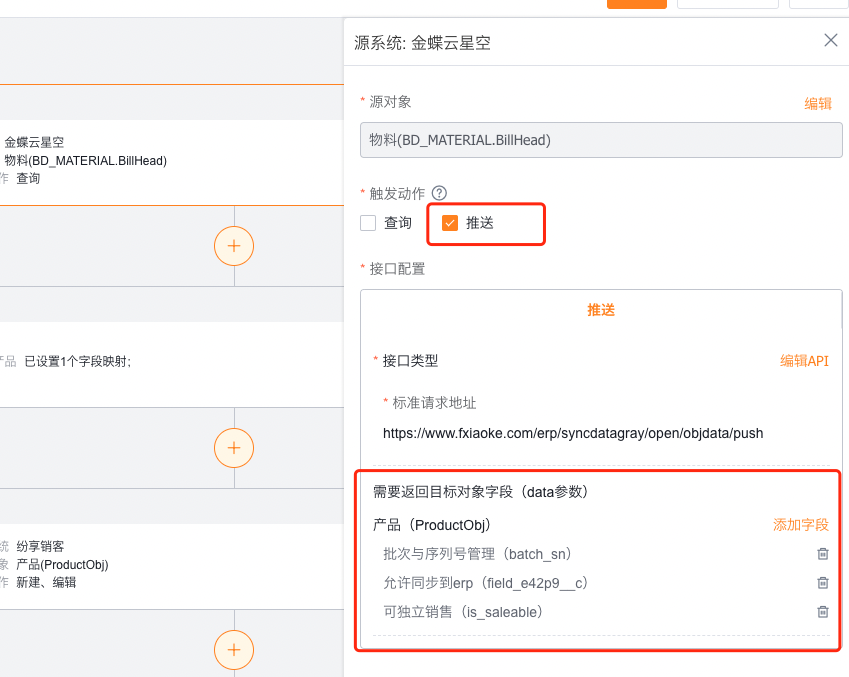The width and height of the screenshot is (849, 677).
Task: Close the 源系统 side panel
Action: pos(831,40)
